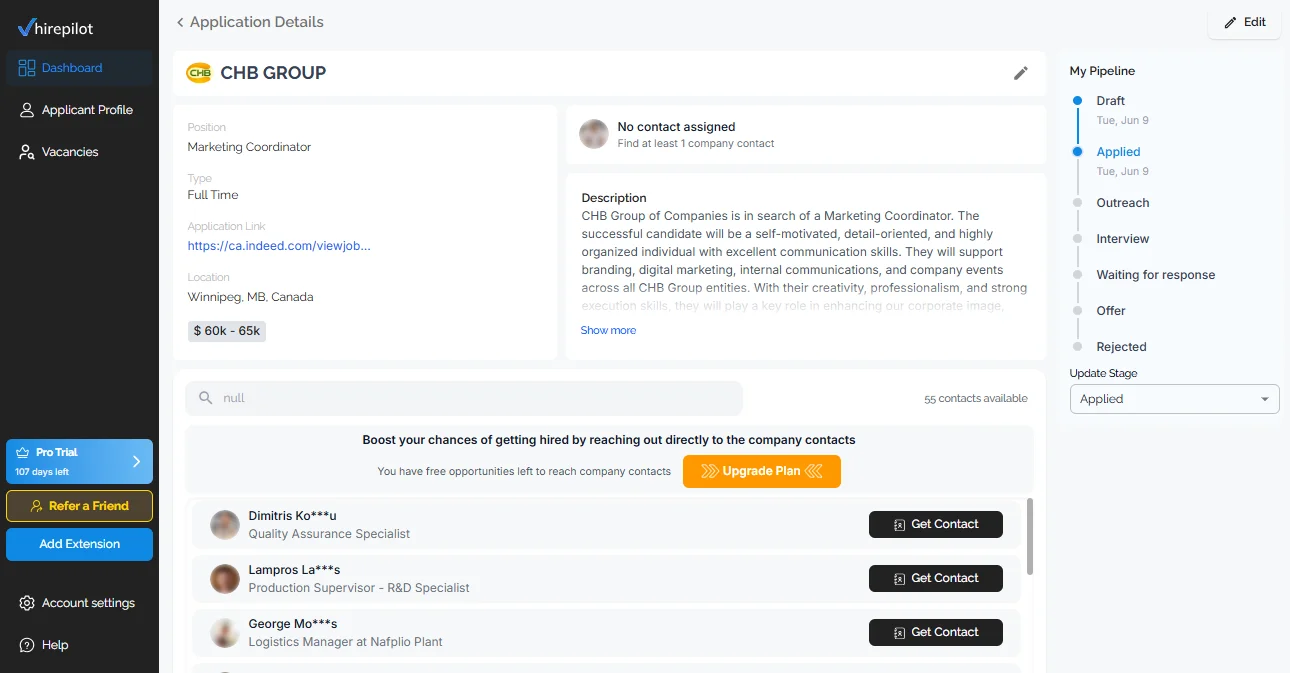
Task: Click the Applicant Profile person icon
Action: (27, 110)
